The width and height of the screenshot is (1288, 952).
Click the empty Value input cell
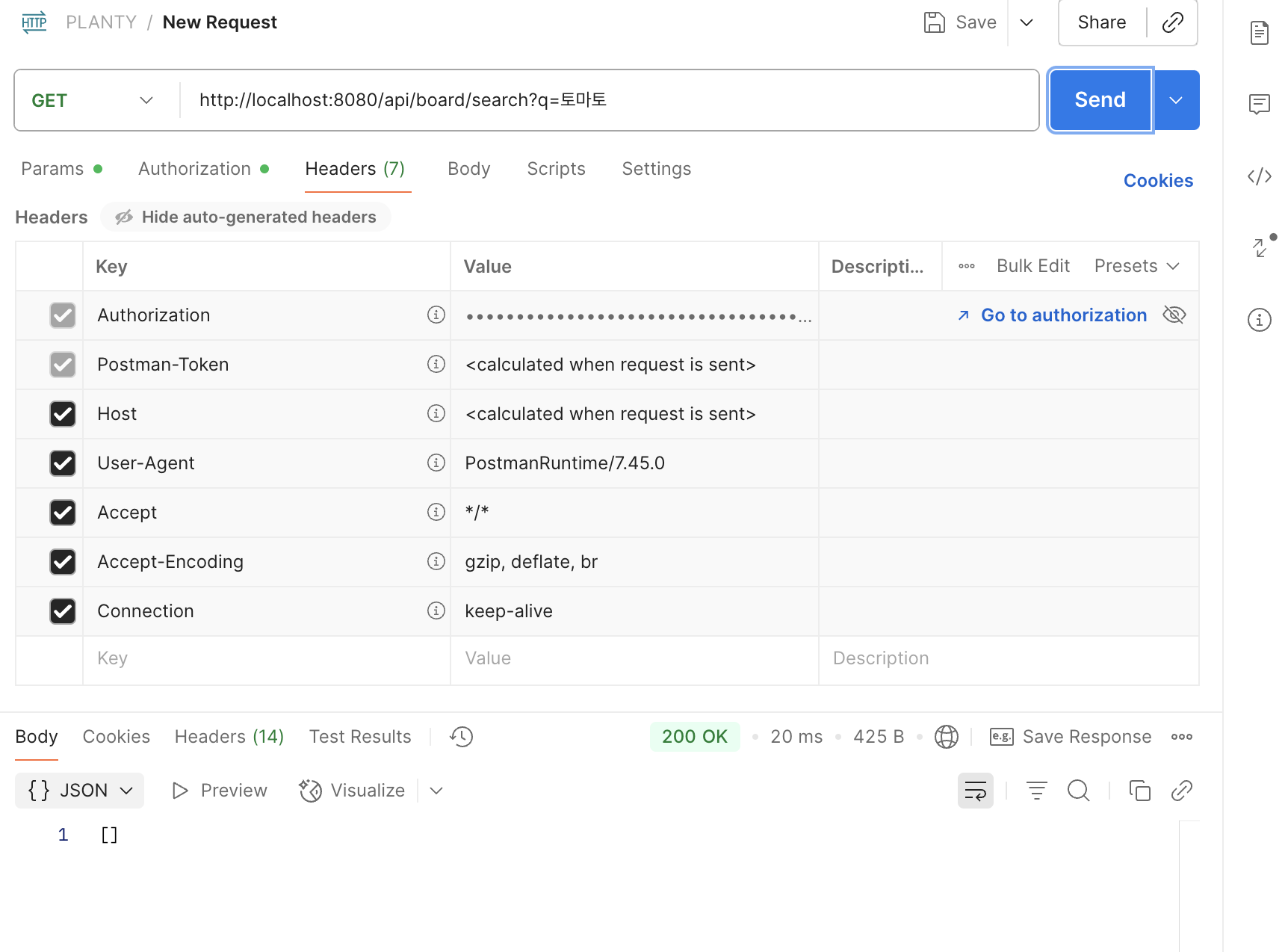[x=635, y=658]
